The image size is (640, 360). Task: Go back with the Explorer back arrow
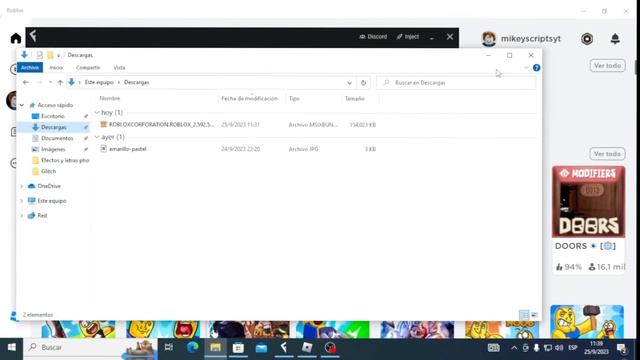(26, 82)
